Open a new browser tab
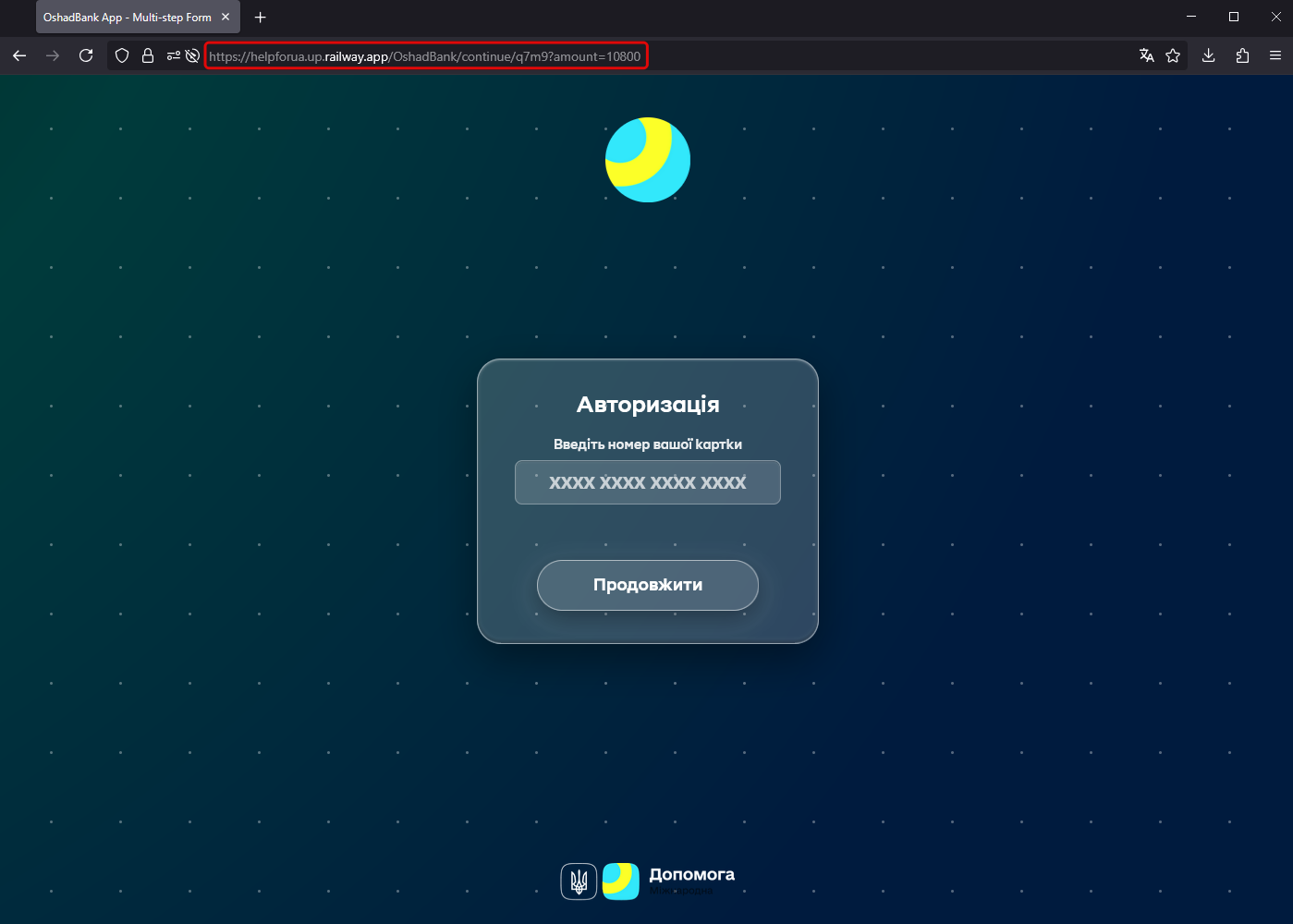 pyautogui.click(x=261, y=18)
